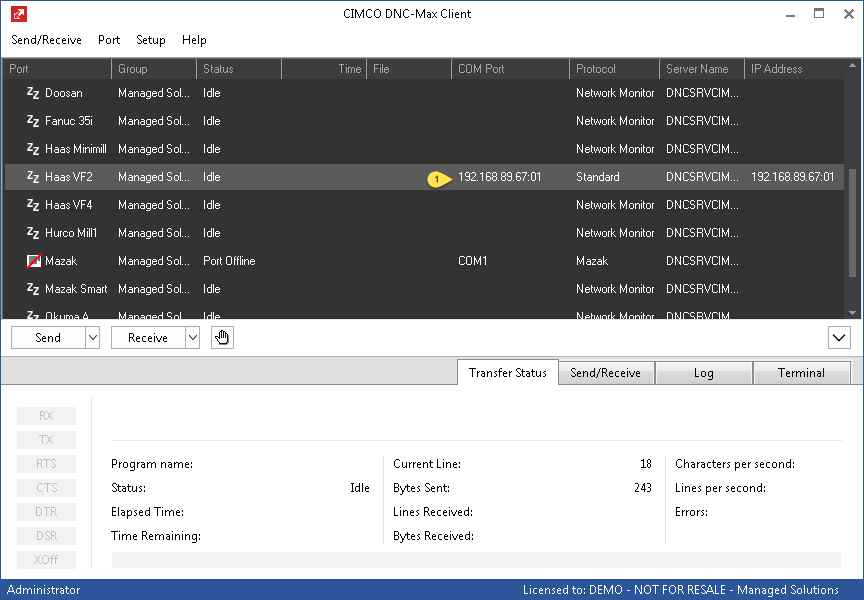The image size is (864, 600).
Task: Maximize the CIMCO DNC-Max Client window
Action: pos(819,14)
